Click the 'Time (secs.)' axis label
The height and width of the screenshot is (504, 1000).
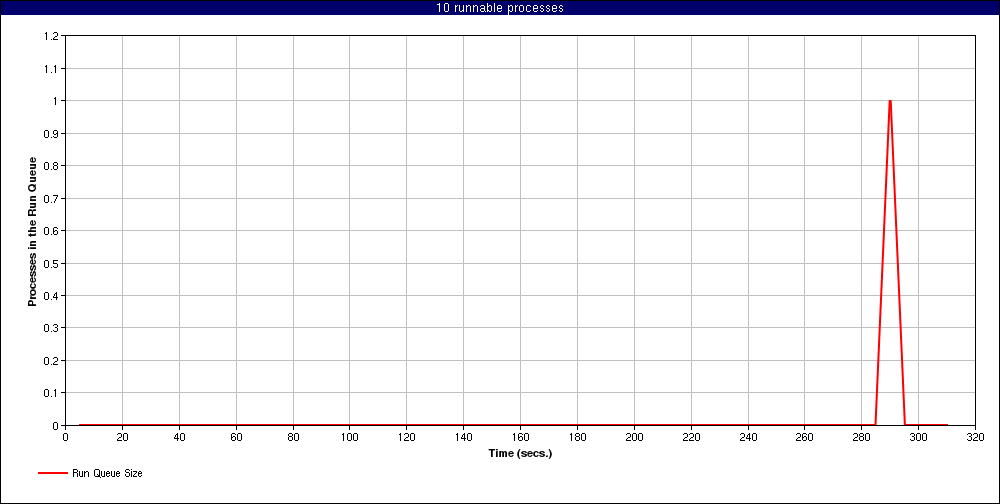520,454
